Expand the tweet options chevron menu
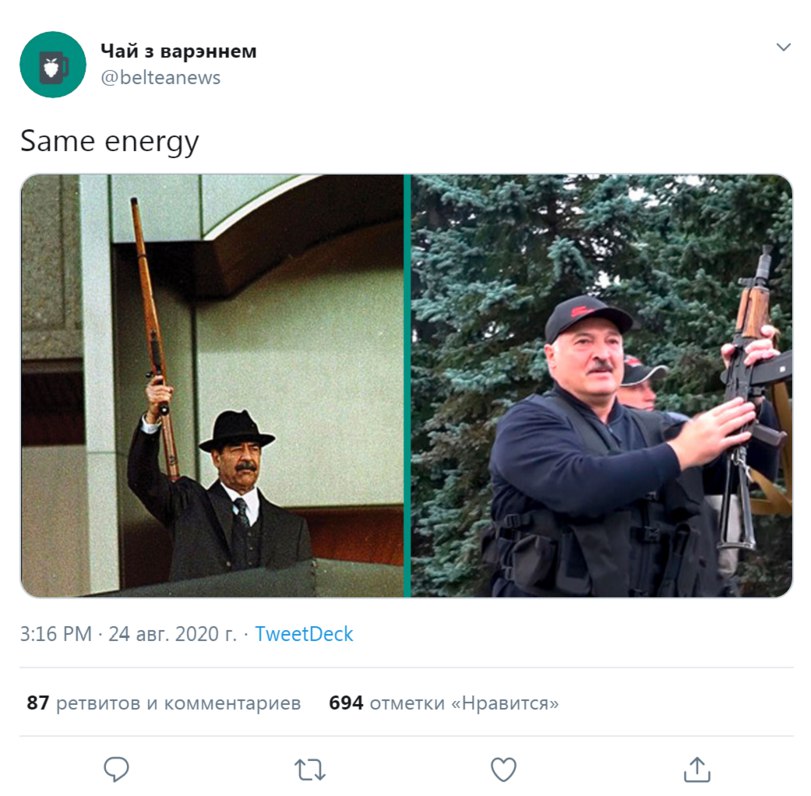The image size is (811, 796). [783, 47]
